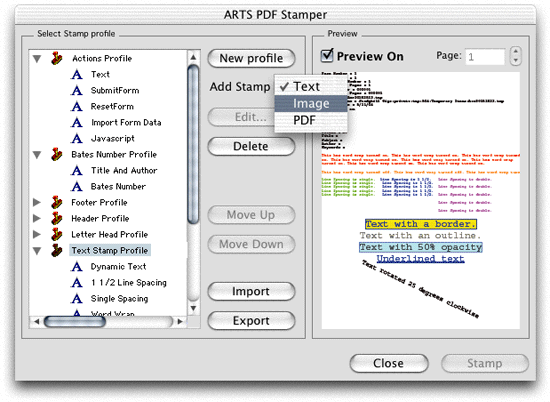The image size is (550, 402).
Task: Select the Single Spacing stamp item
Action: tap(119, 299)
